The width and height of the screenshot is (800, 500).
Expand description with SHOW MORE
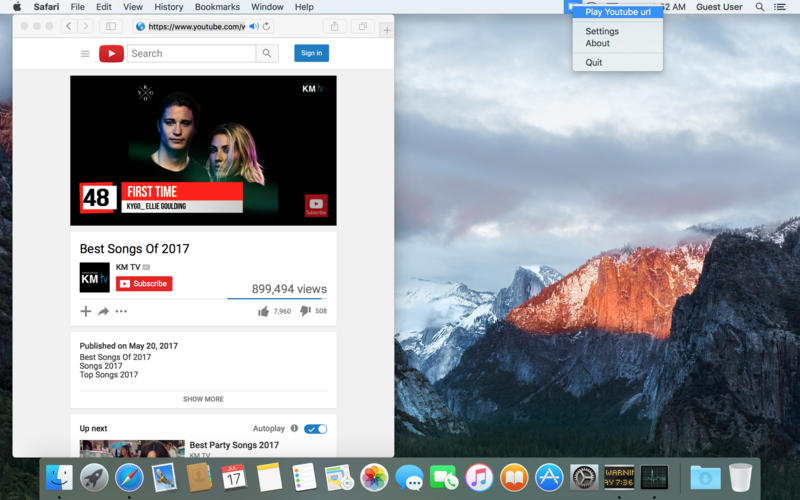coord(203,399)
